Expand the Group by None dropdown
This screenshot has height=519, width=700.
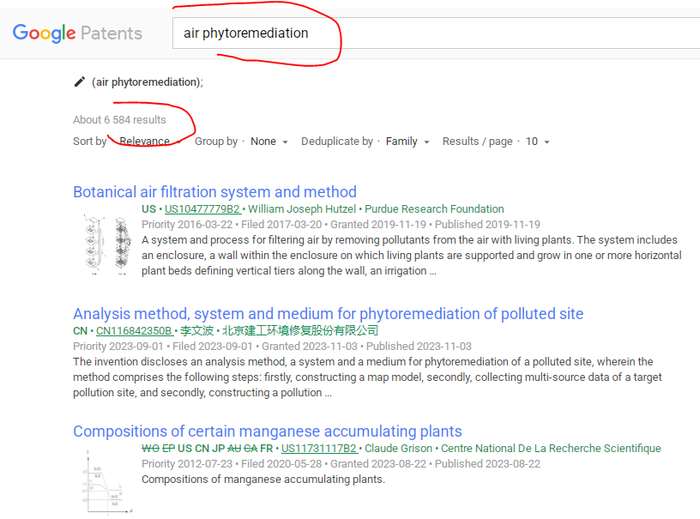click(x=269, y=142)
